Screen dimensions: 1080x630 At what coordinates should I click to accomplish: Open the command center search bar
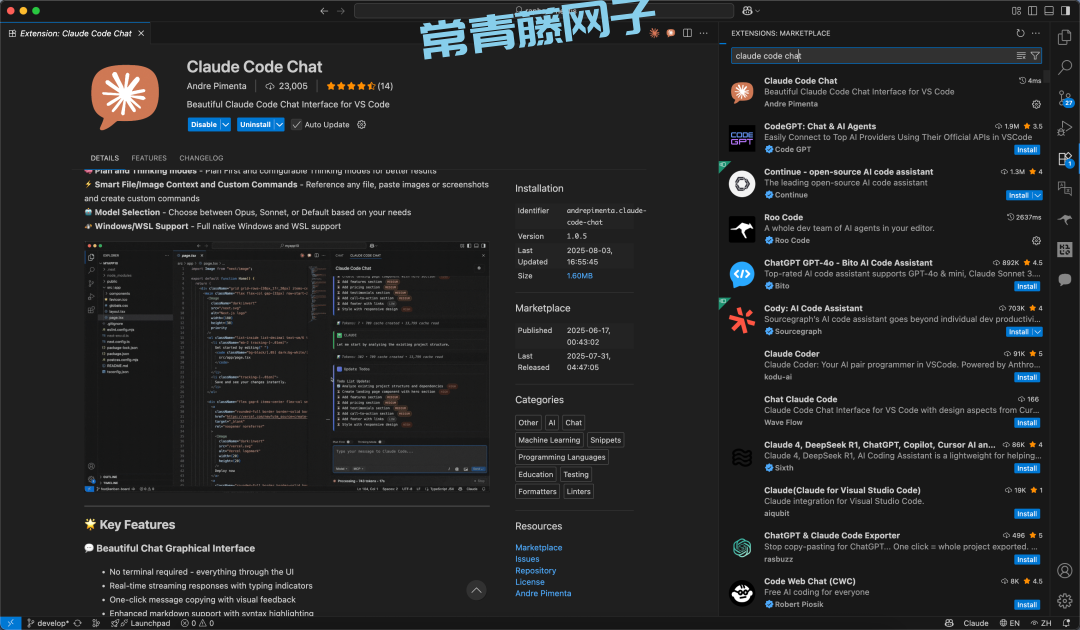point(543,11)
